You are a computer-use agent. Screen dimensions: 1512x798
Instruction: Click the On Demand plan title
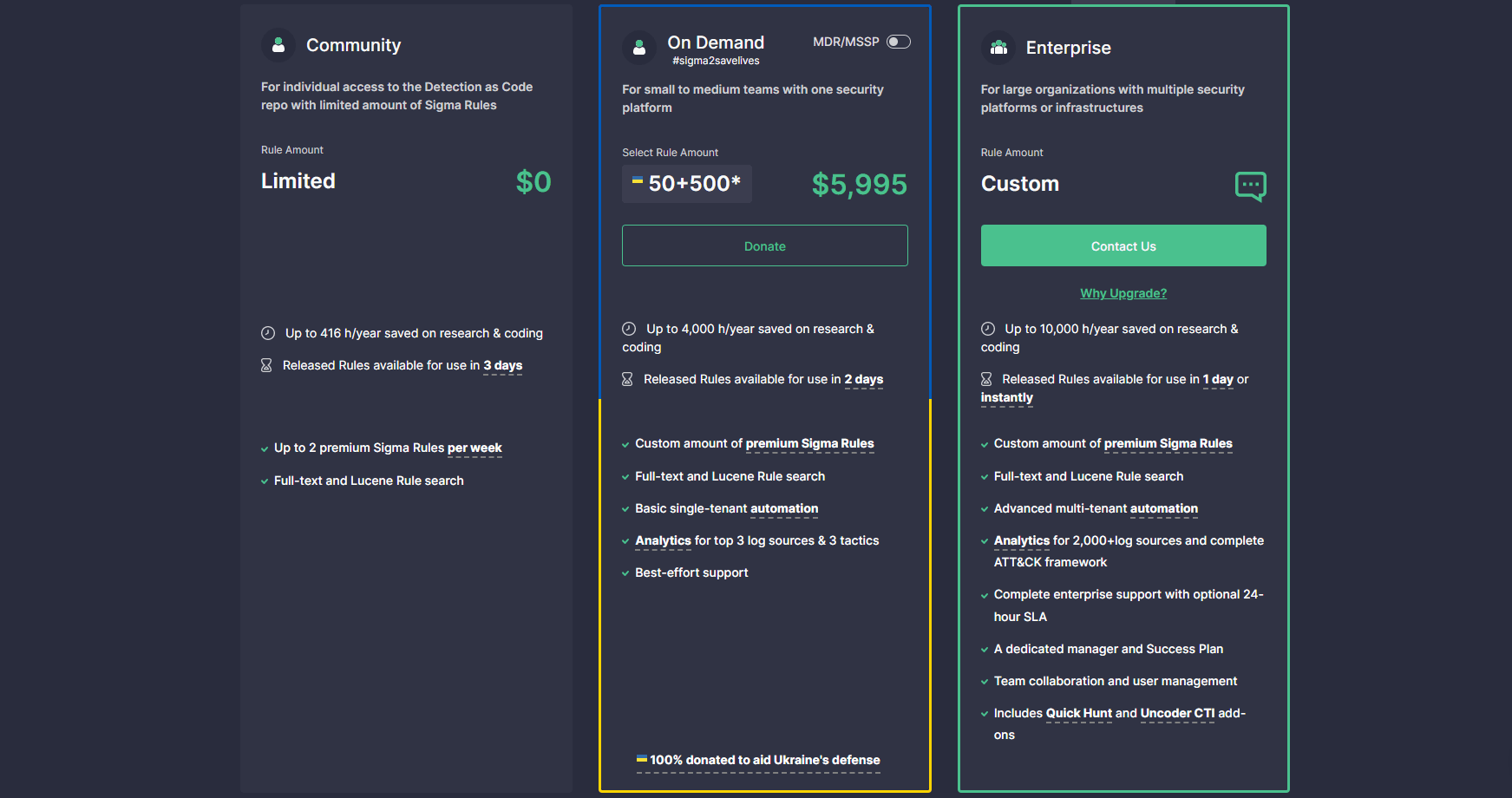pyautogui.click(x=716, y=43)
